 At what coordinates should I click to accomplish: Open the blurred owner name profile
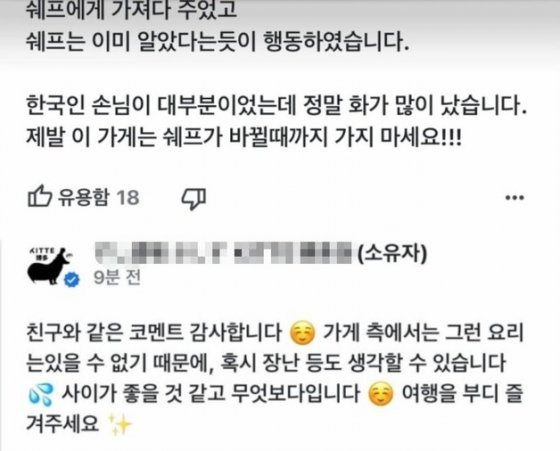pos(224,253)
